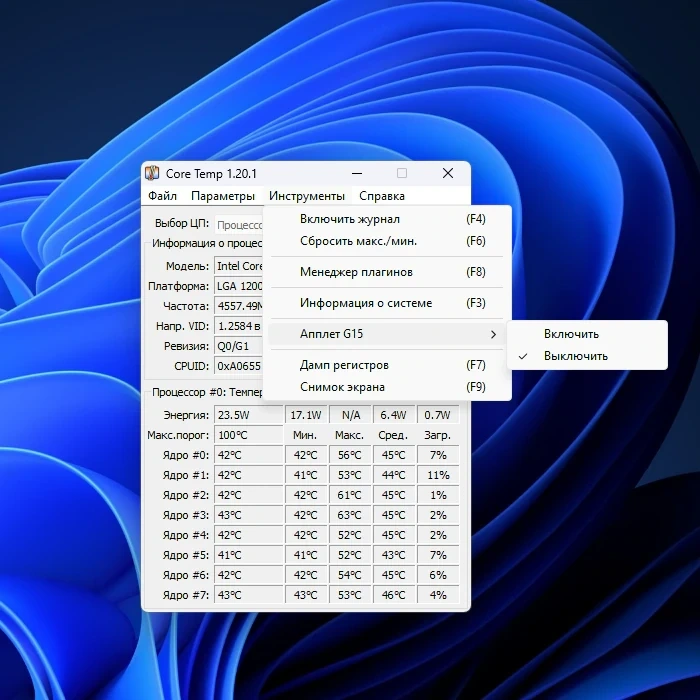The width and height of the screenshot is (700, 700).
Task: Enable G15 applet with Включить
Action: pyautogui.click(x=587, y=334)
